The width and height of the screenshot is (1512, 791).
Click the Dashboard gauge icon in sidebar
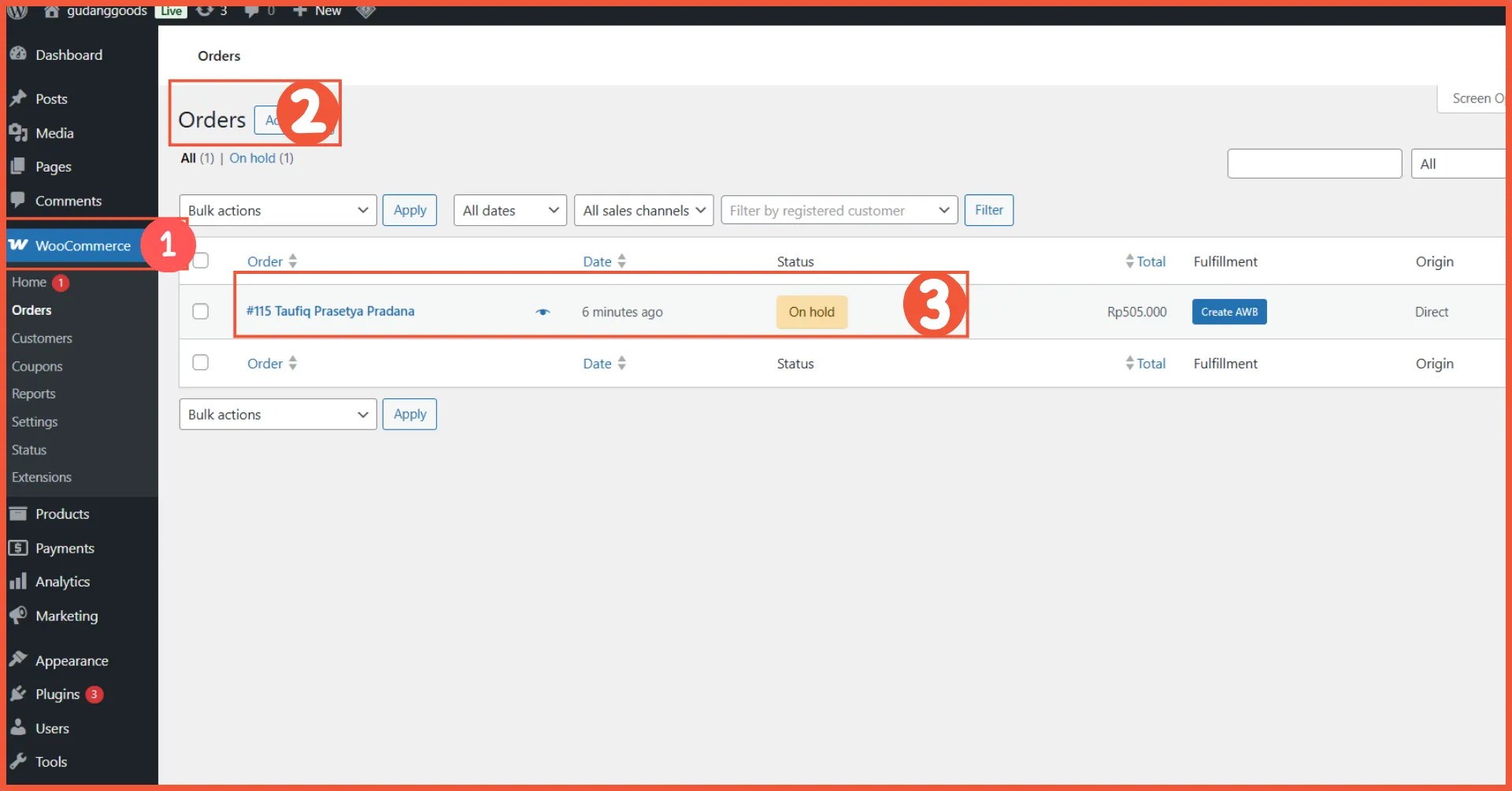pos(18,54)
